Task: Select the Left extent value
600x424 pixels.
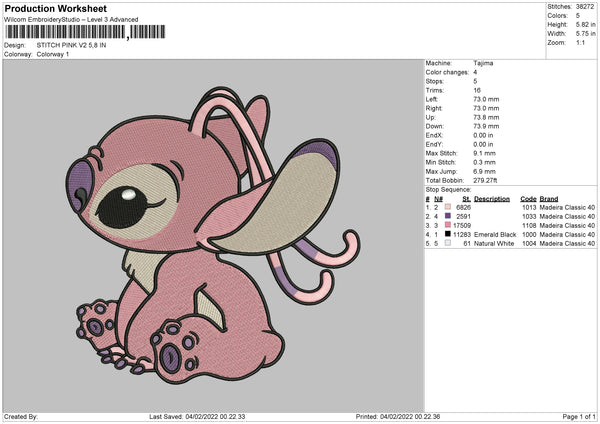Action: click(x=486, y=99)
